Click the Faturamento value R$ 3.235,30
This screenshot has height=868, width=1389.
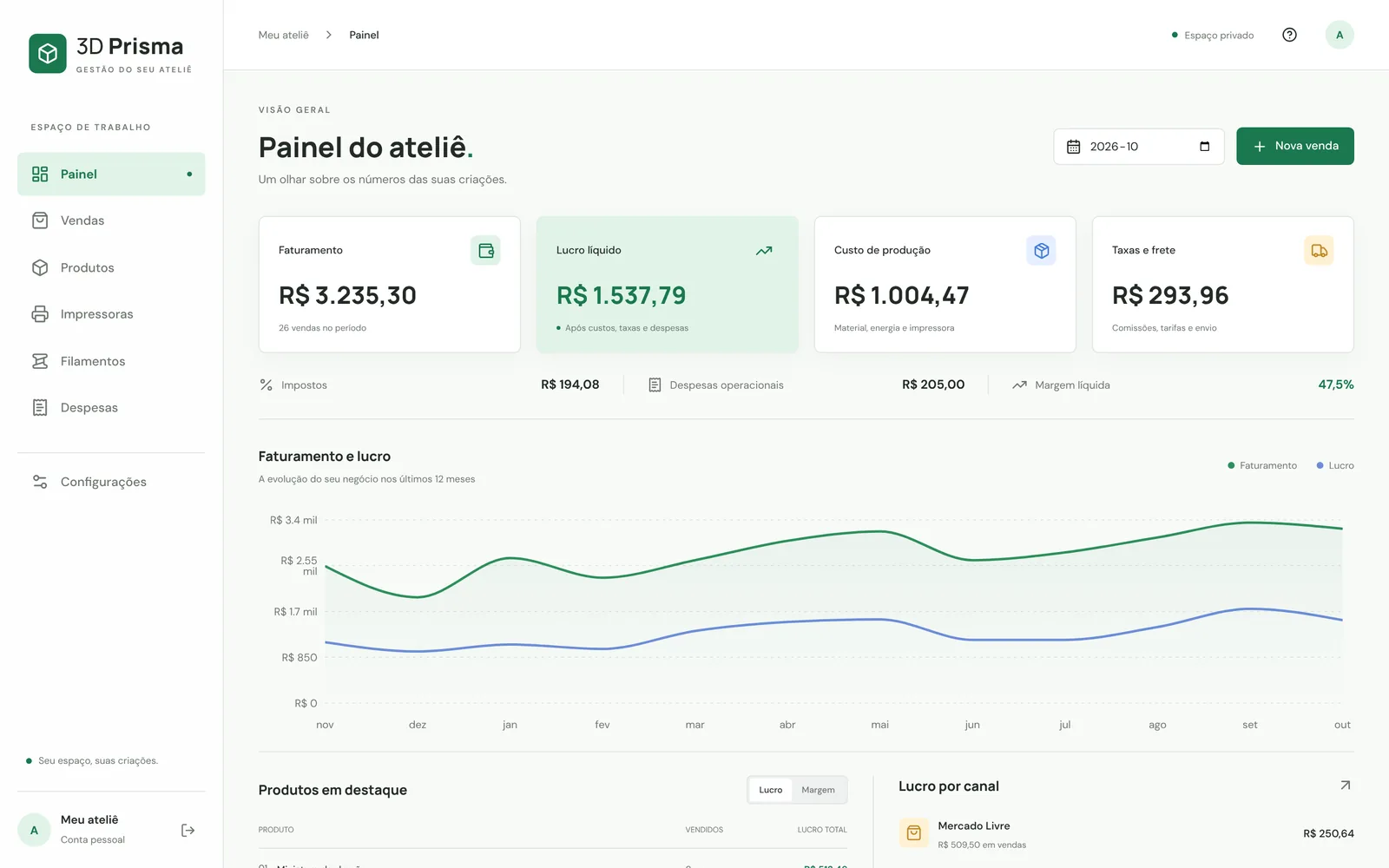(x=347, y=296)
